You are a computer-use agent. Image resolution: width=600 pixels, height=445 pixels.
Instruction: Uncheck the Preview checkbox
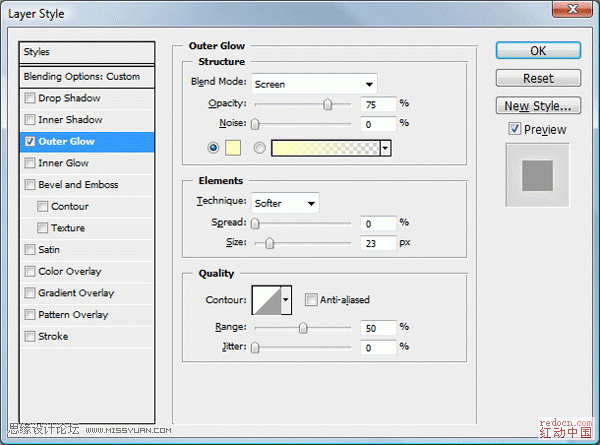pyautogui.click(x=515, y=129)
